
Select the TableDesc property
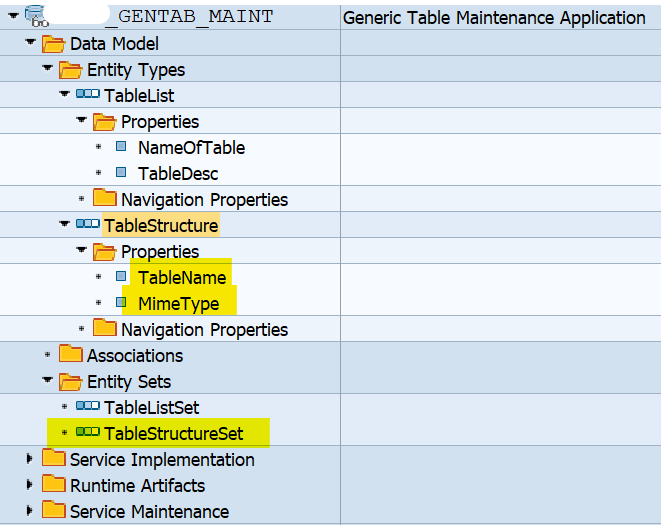pyautogui.click(x=178, y=174)
